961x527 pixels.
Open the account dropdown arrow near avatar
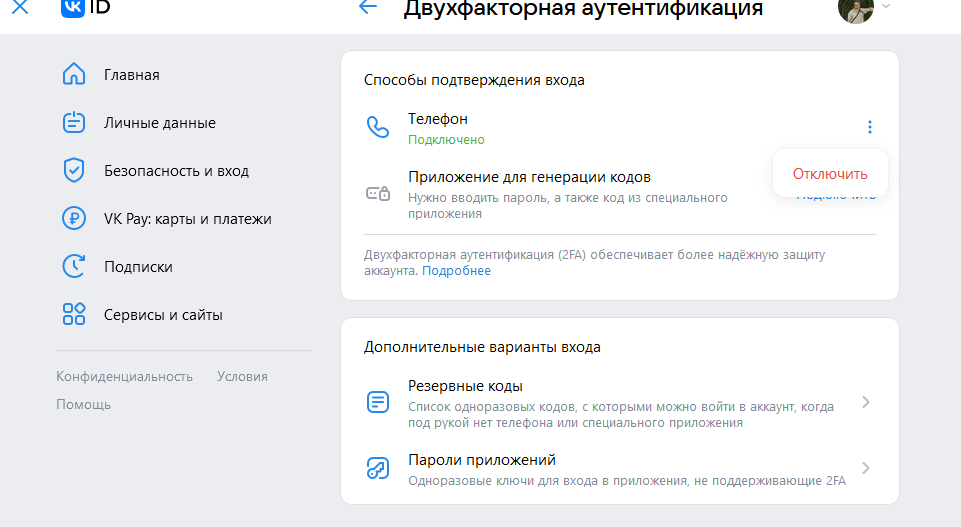[886, 7]
